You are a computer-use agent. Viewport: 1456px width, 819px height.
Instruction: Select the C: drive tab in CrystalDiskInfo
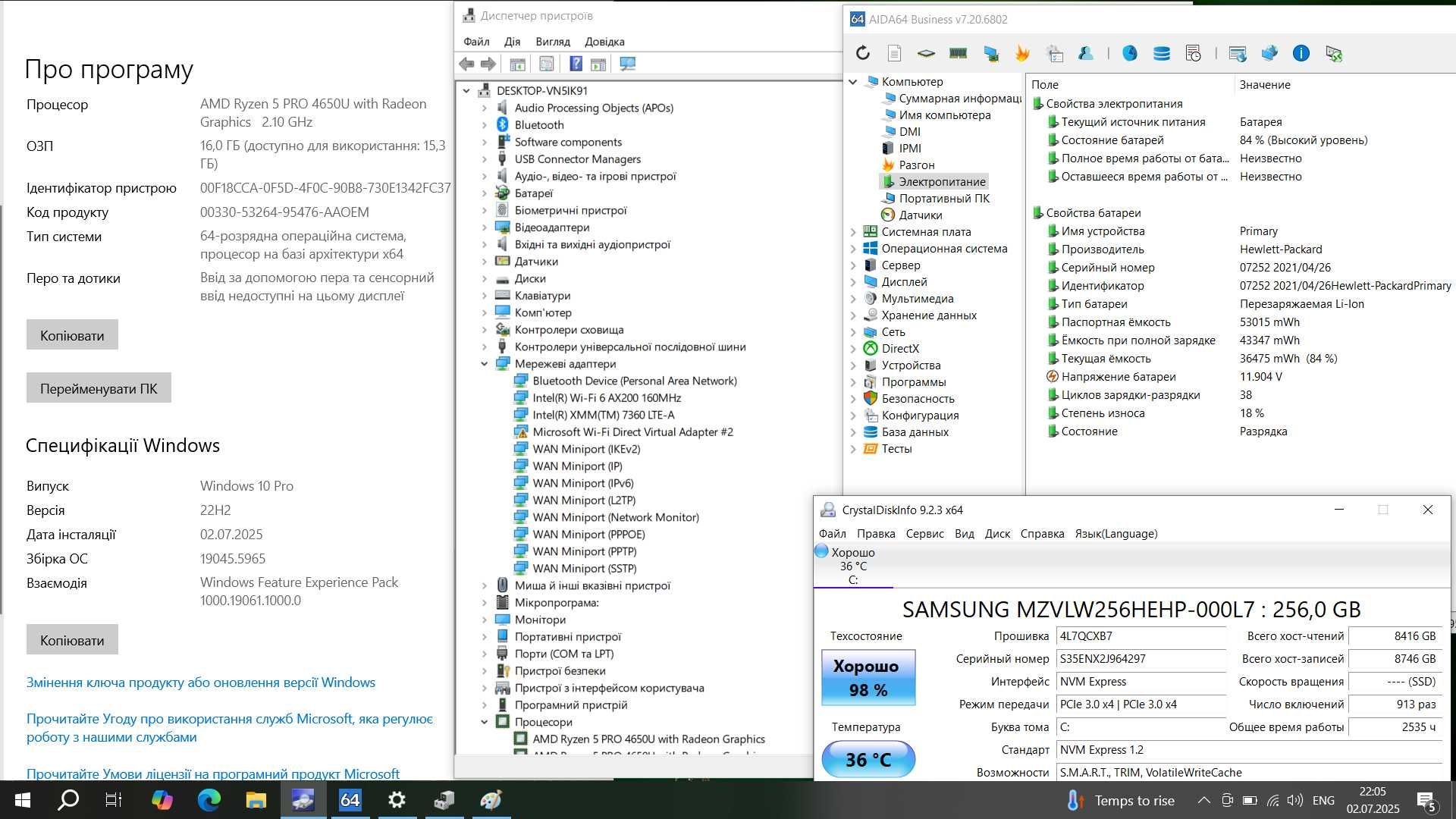pyautogui.click(x=853, y=566)
